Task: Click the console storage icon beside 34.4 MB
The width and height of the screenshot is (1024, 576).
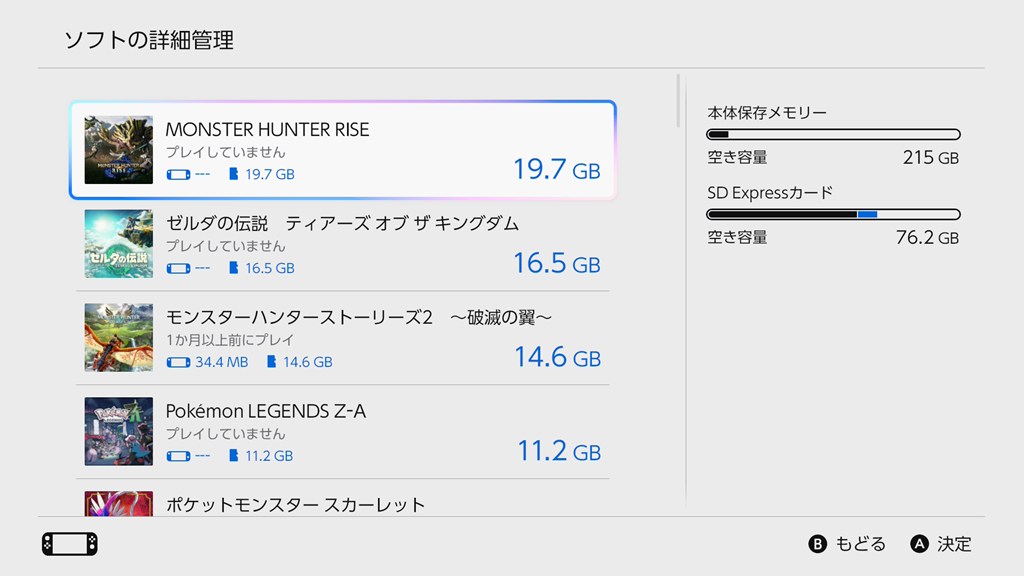Action: coord(177,362)
